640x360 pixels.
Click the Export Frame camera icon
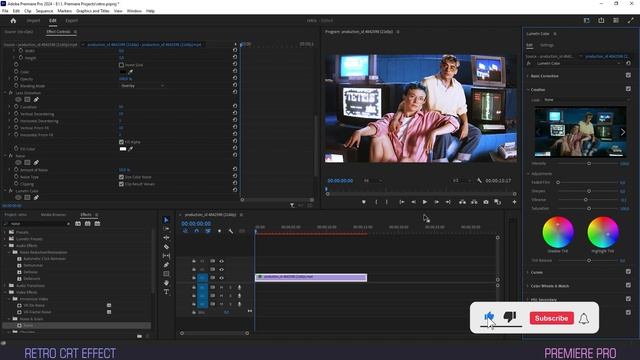[x=486, y=202]
